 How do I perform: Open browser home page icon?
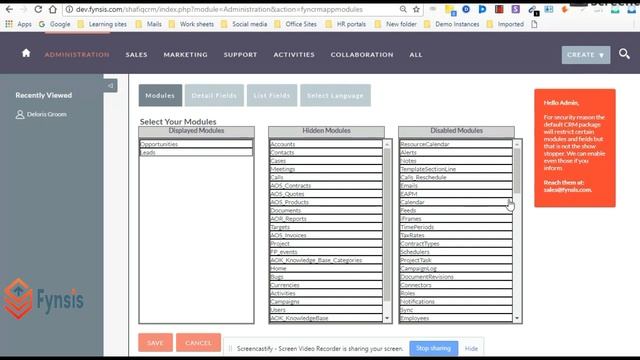pyautogui.click(x=53, y=9)
